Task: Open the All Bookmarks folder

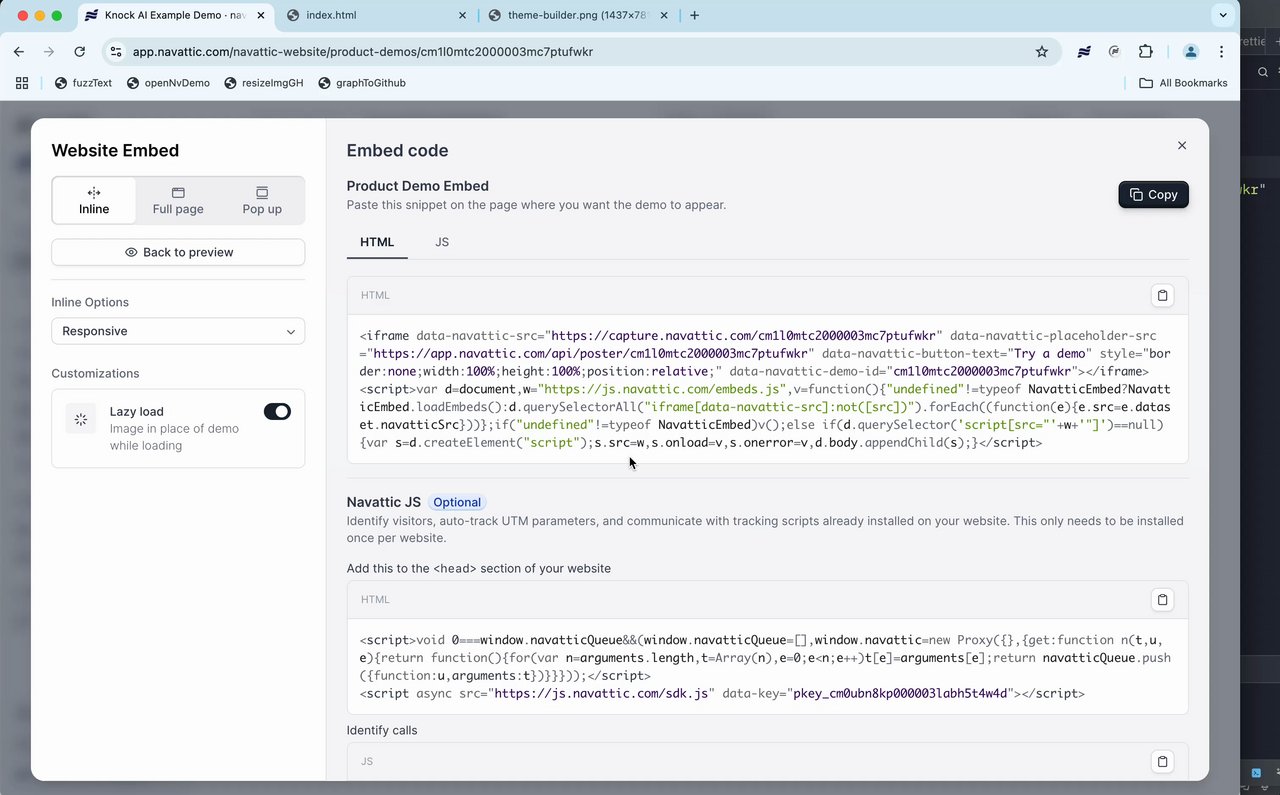Action: [1184, 83]
